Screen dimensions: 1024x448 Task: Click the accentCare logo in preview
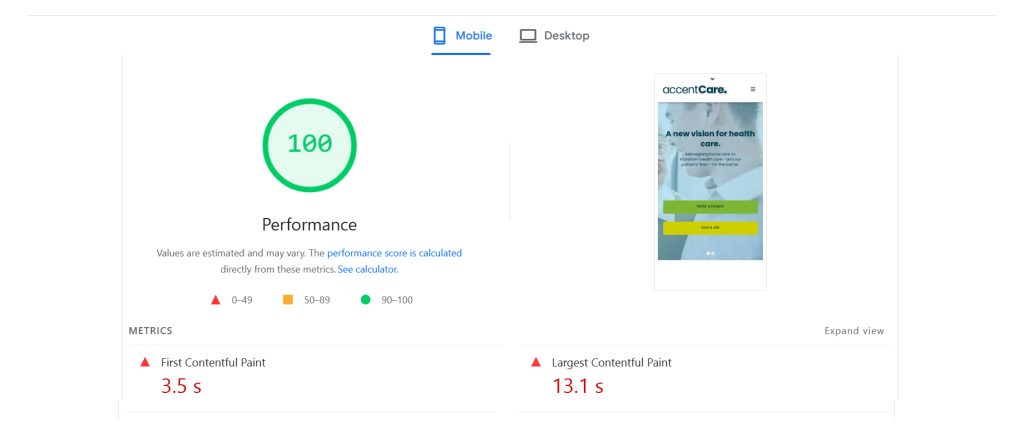[x=694, y=90]
